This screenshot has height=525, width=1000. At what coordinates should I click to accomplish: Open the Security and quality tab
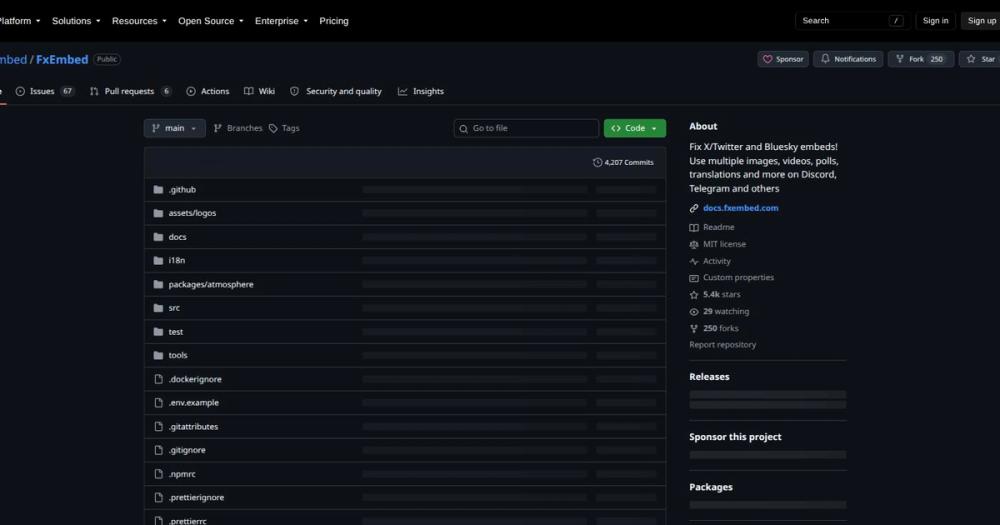[x=335, y=91]
